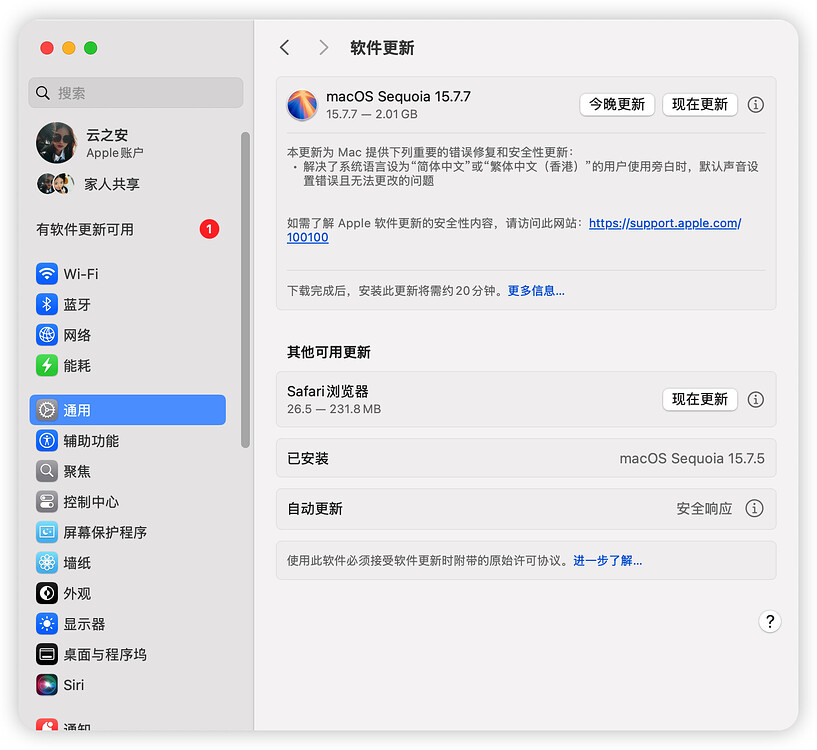This screenshot has height=750, width=817.
Task: Select 桌面与程序坞 in the sidebar
Action: 128,654
